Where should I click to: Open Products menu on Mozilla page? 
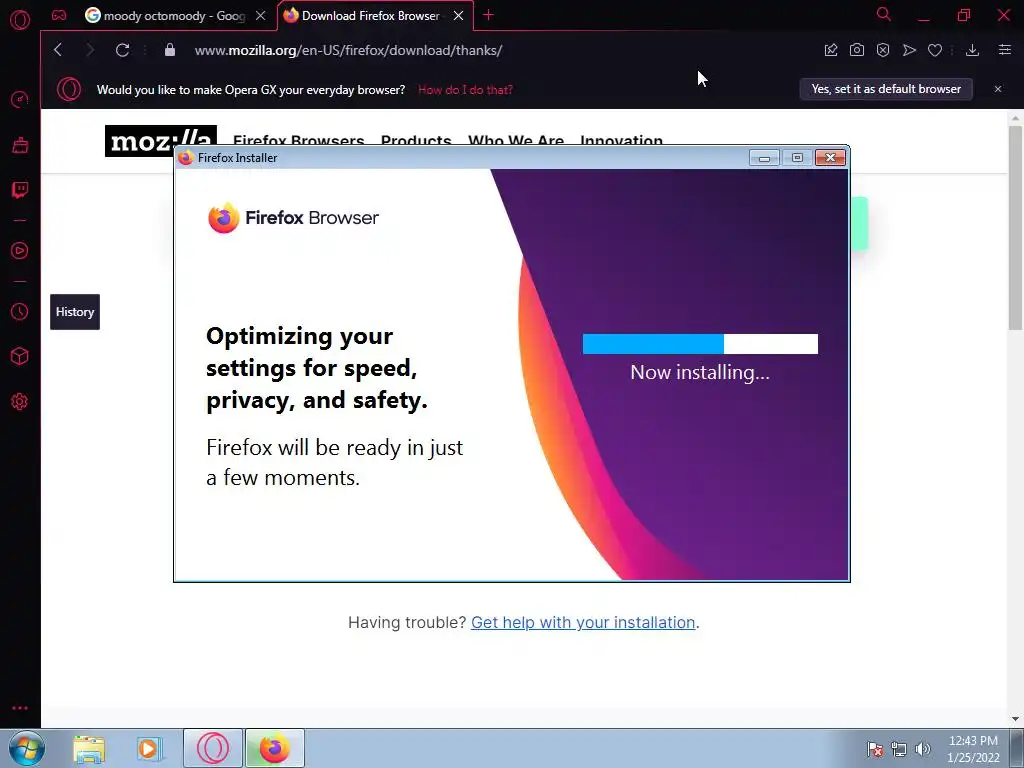click(416, 140)
